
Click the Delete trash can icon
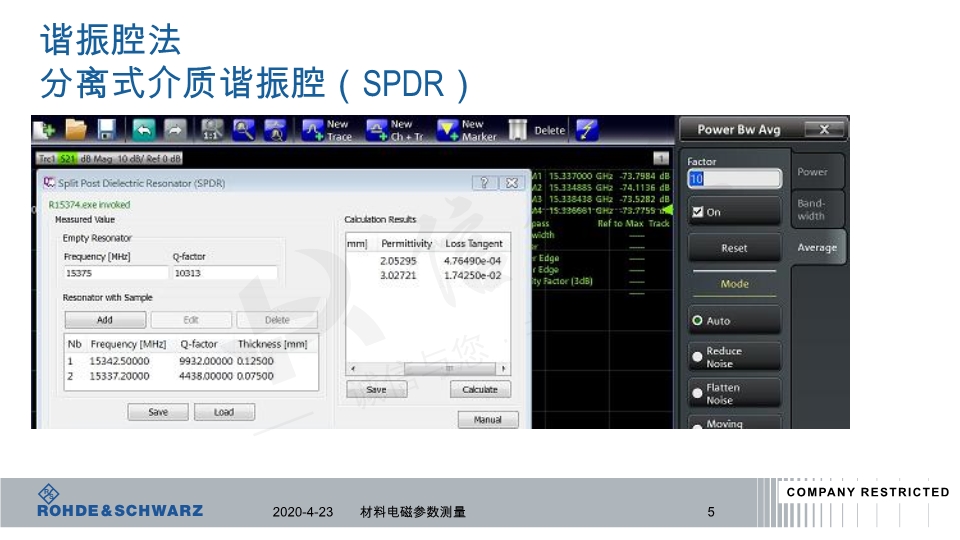coord(518,130)
